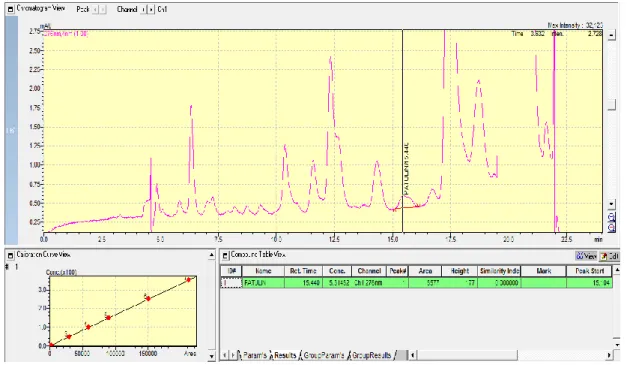Screen dimensions: 627x365
Task: Click chromatogram vertical scrollbar down arrow
Action: coord(611,204)
